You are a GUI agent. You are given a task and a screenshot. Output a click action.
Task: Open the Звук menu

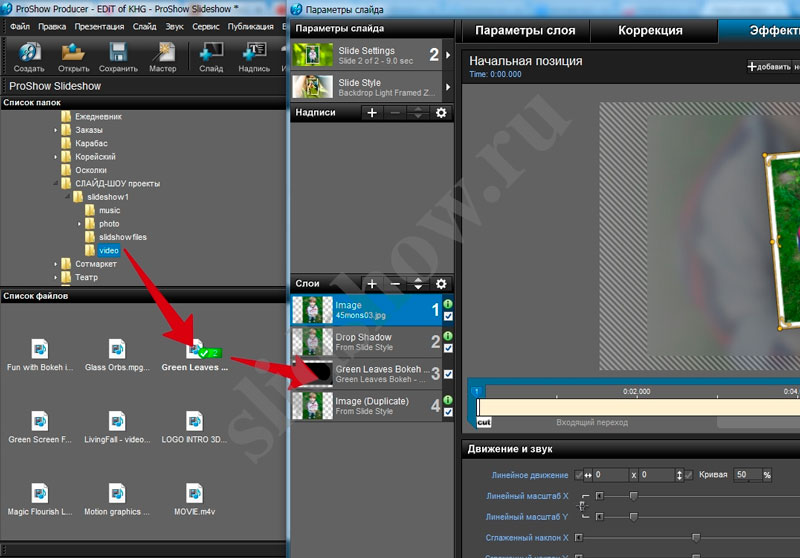coord(174,27)
